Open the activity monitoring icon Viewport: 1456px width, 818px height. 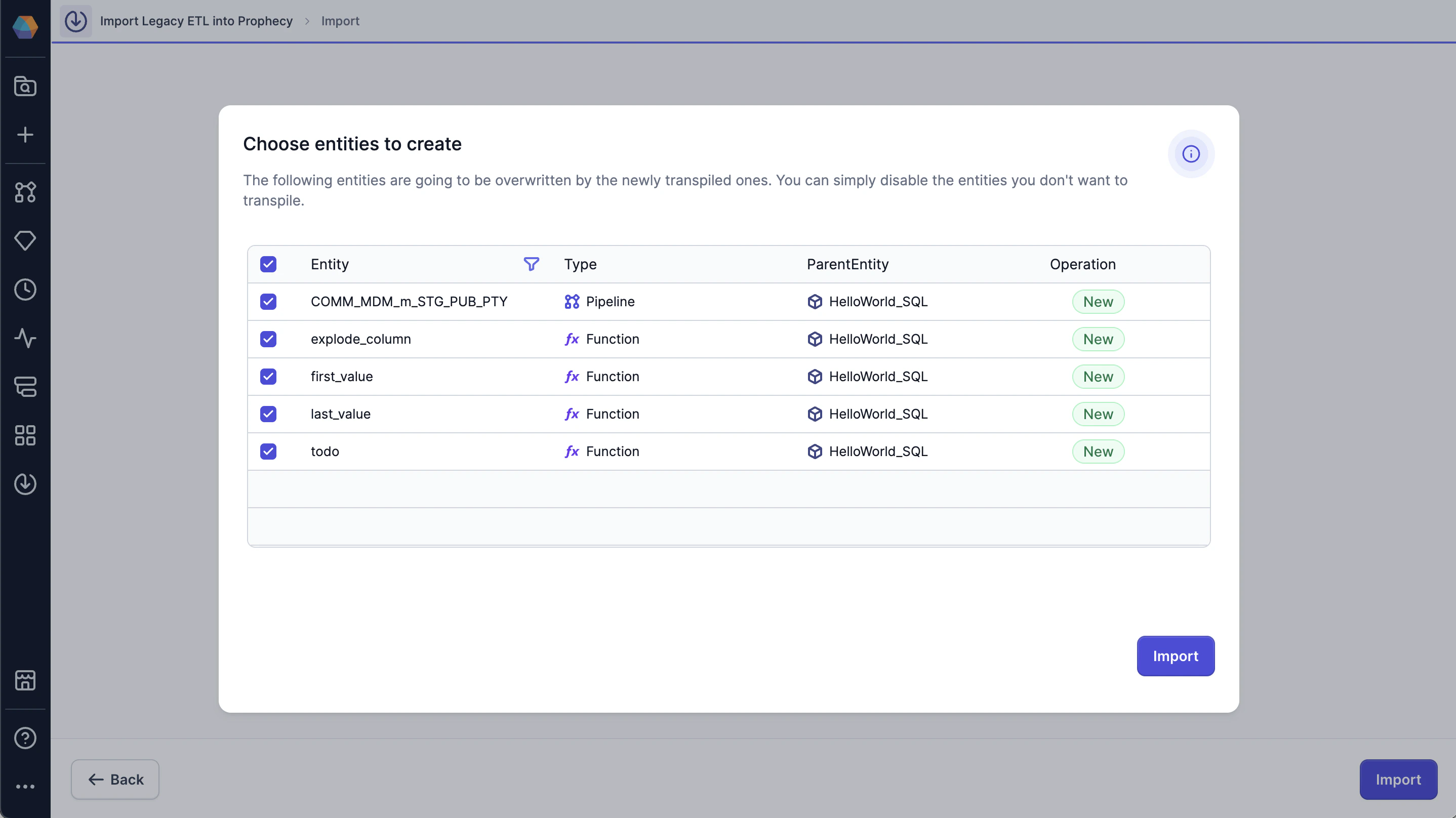25,338
